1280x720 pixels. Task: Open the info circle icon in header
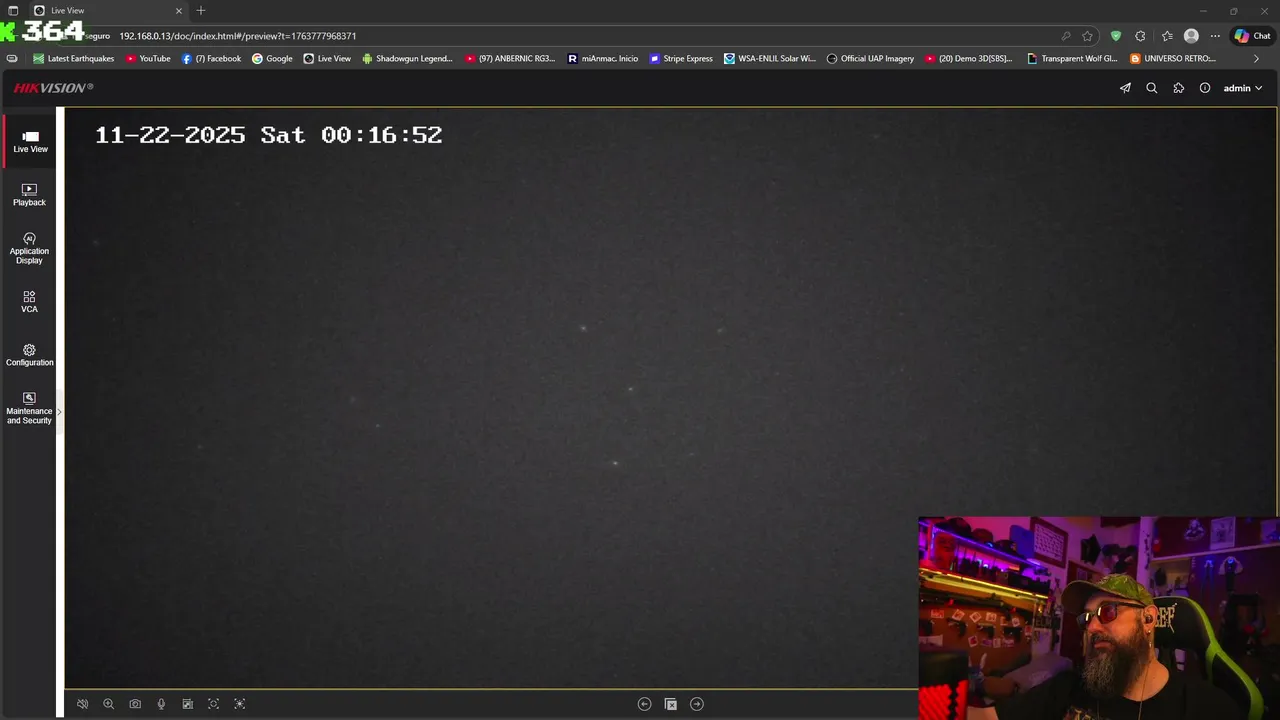coord(1205,88)
